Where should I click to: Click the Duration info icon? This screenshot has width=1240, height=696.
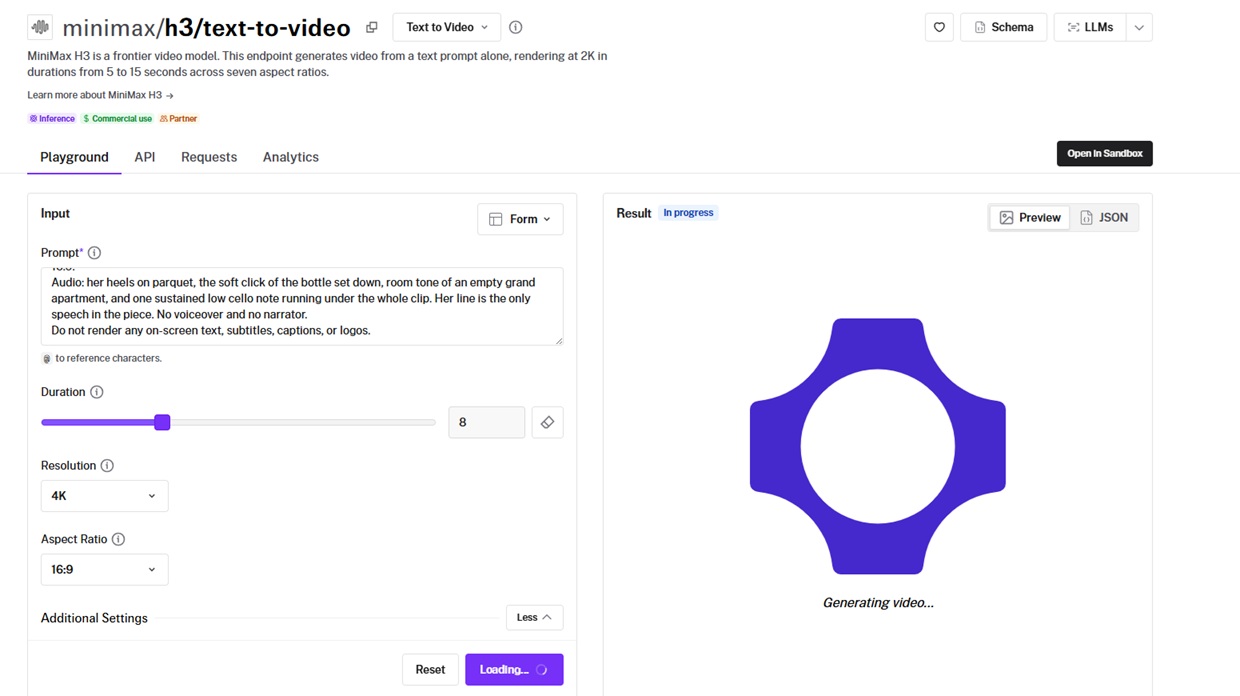97,392
